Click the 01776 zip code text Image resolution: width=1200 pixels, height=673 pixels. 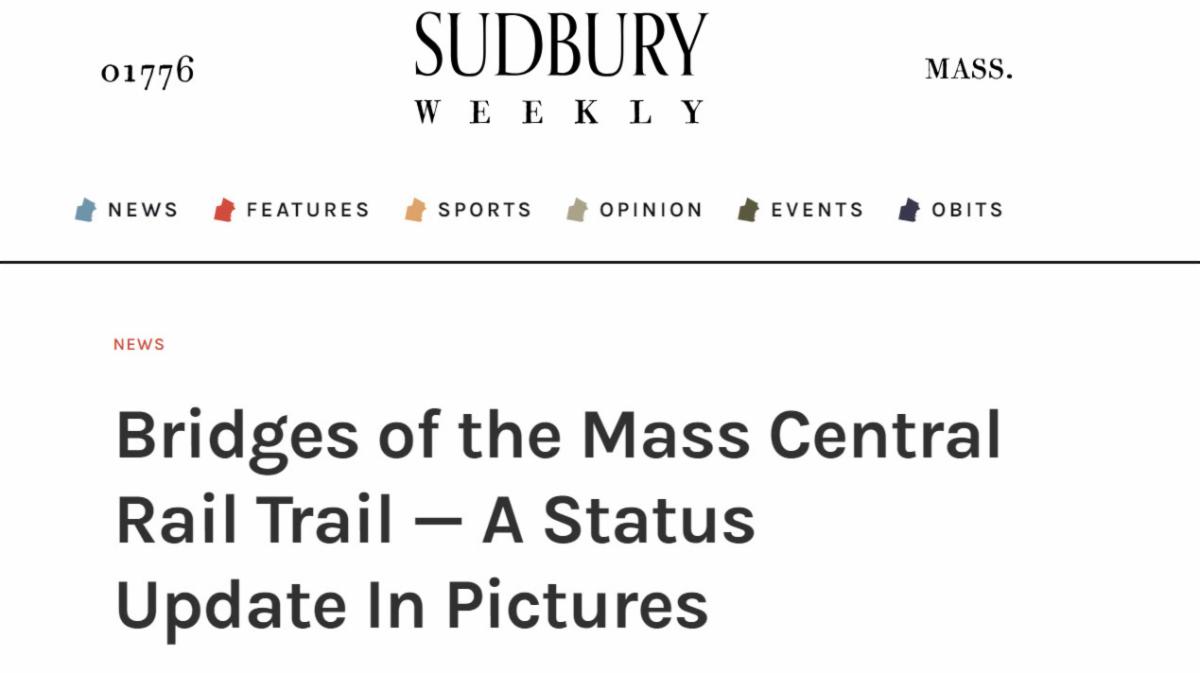[x=147, y=72]
